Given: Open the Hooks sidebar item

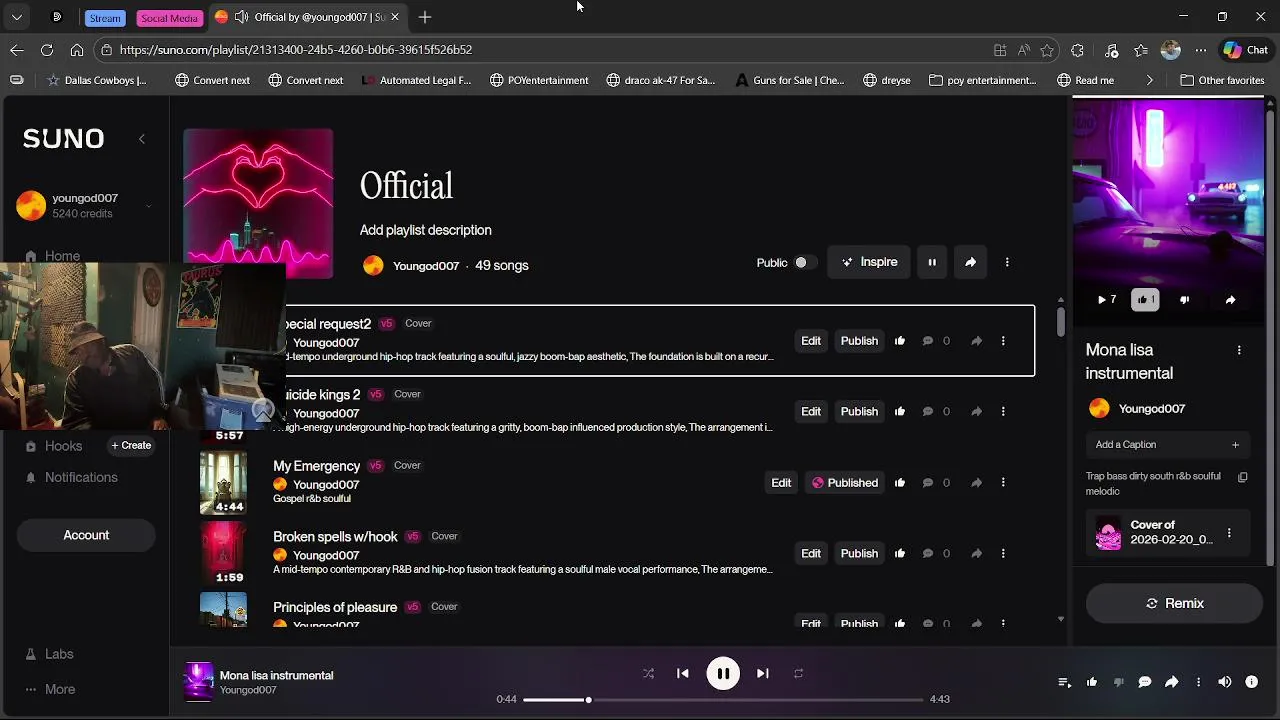Looking at the screenshot, I should (63, 446).
